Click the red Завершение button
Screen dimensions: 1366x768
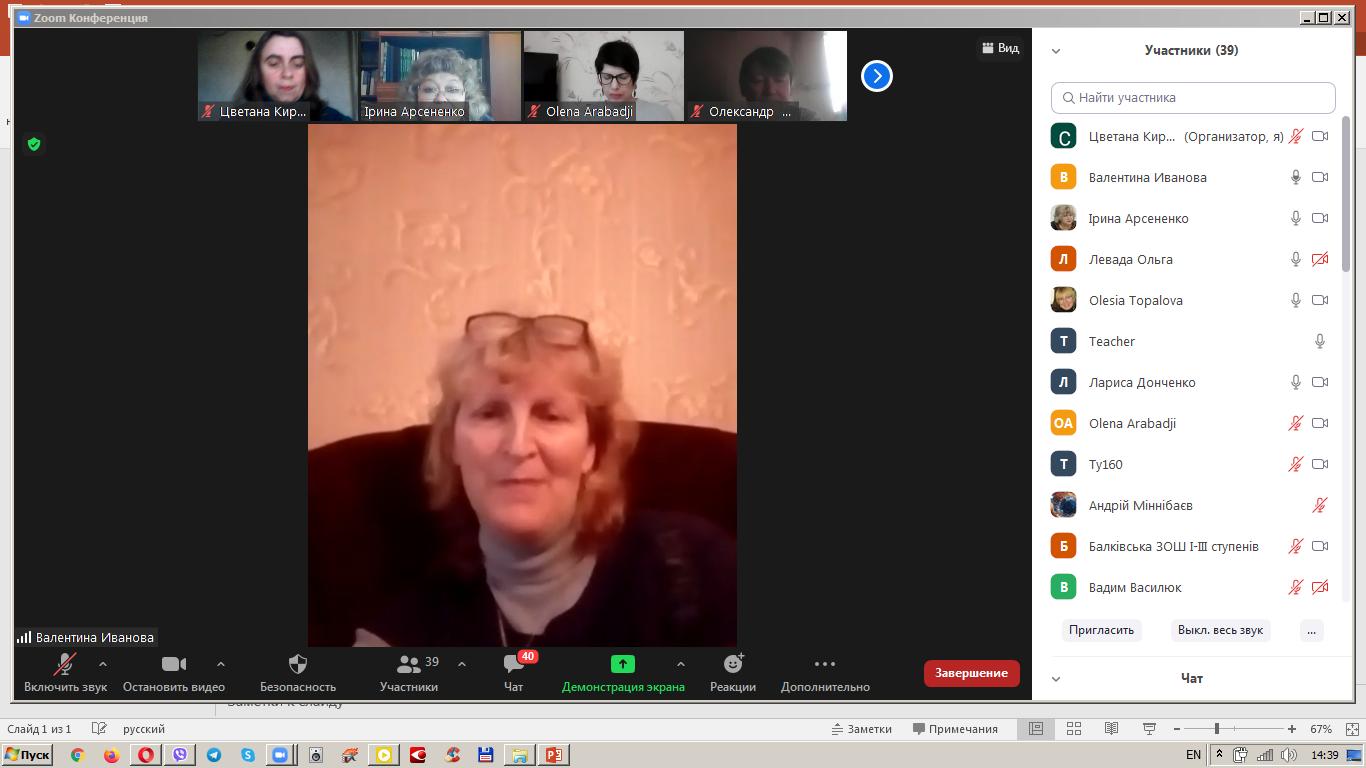tap(971, 673)
